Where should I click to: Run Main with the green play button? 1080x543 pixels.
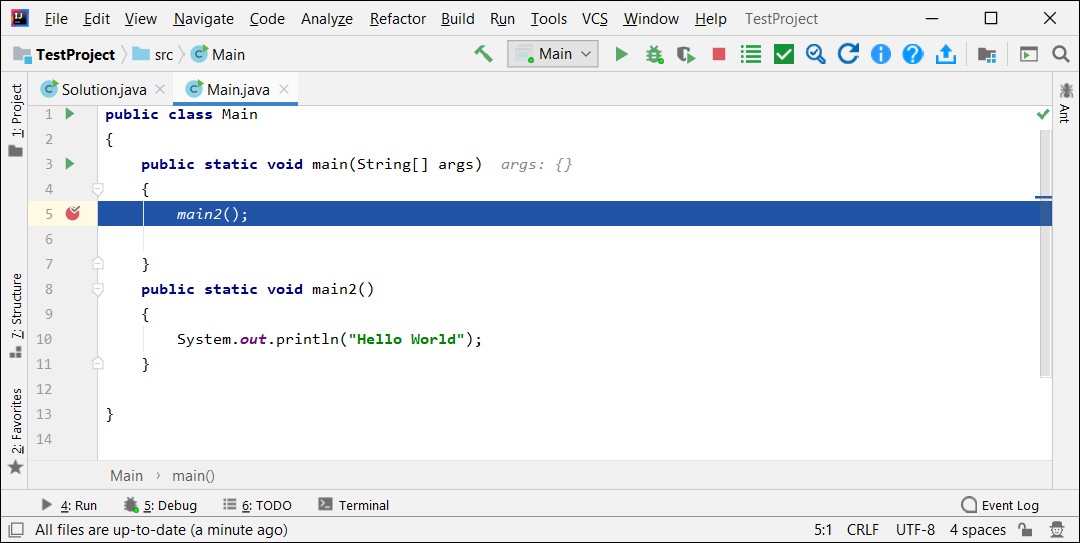tap(621, 54)
